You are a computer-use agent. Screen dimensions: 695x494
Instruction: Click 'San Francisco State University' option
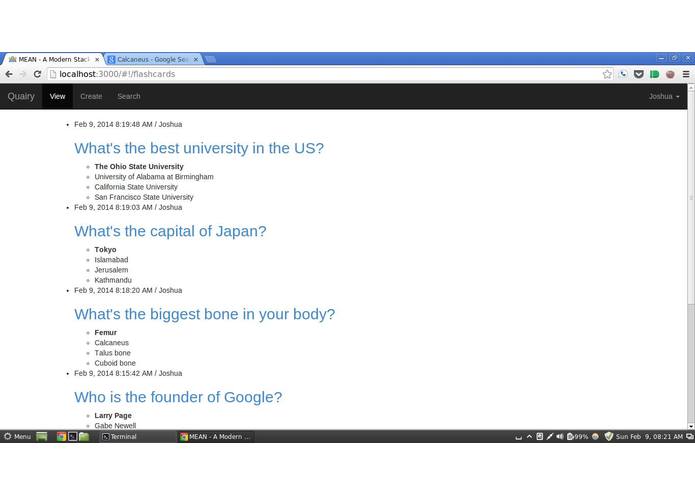[144, 197]
